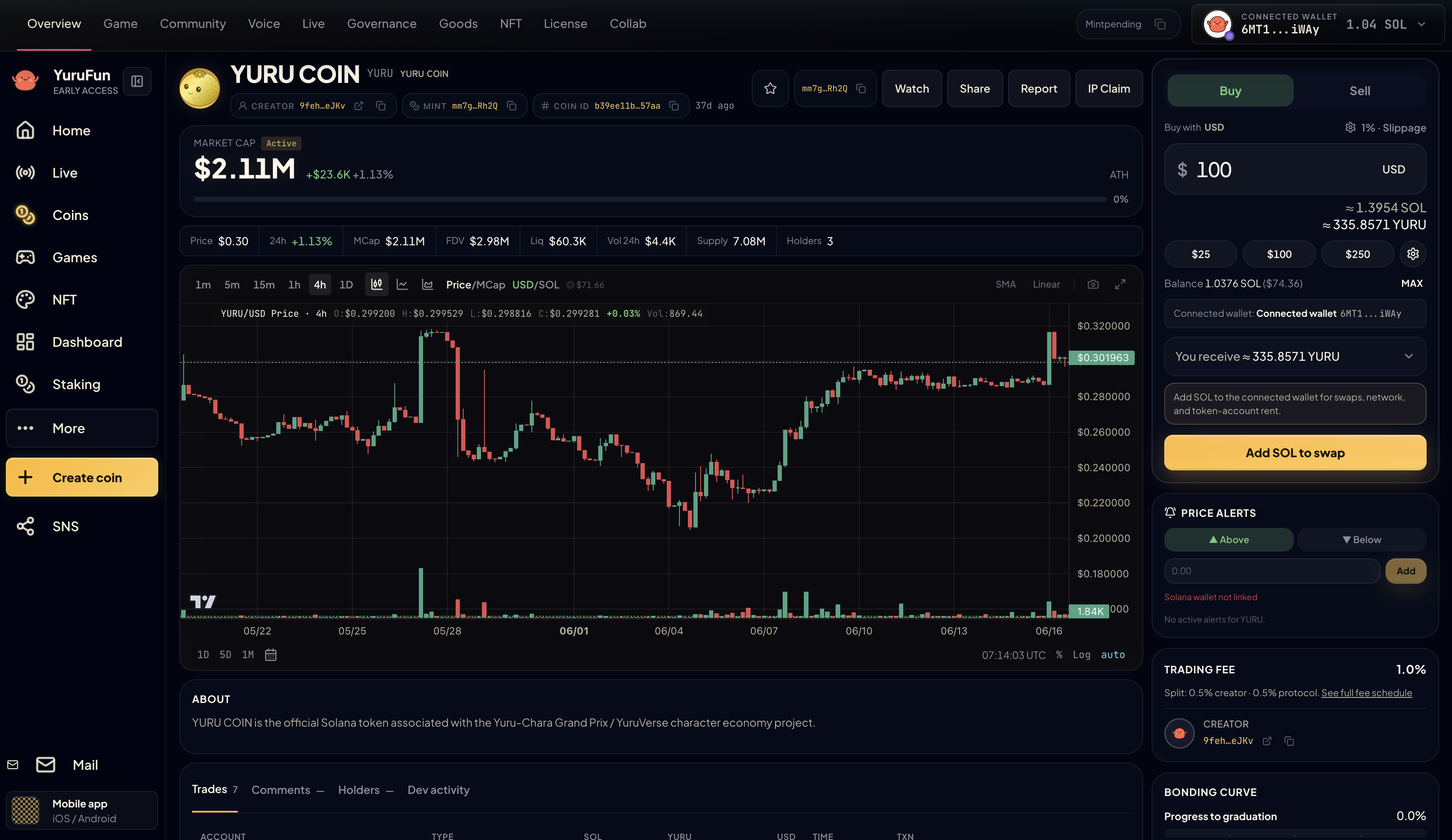Toggle auto scale on chart

[x=1113, y=655]
